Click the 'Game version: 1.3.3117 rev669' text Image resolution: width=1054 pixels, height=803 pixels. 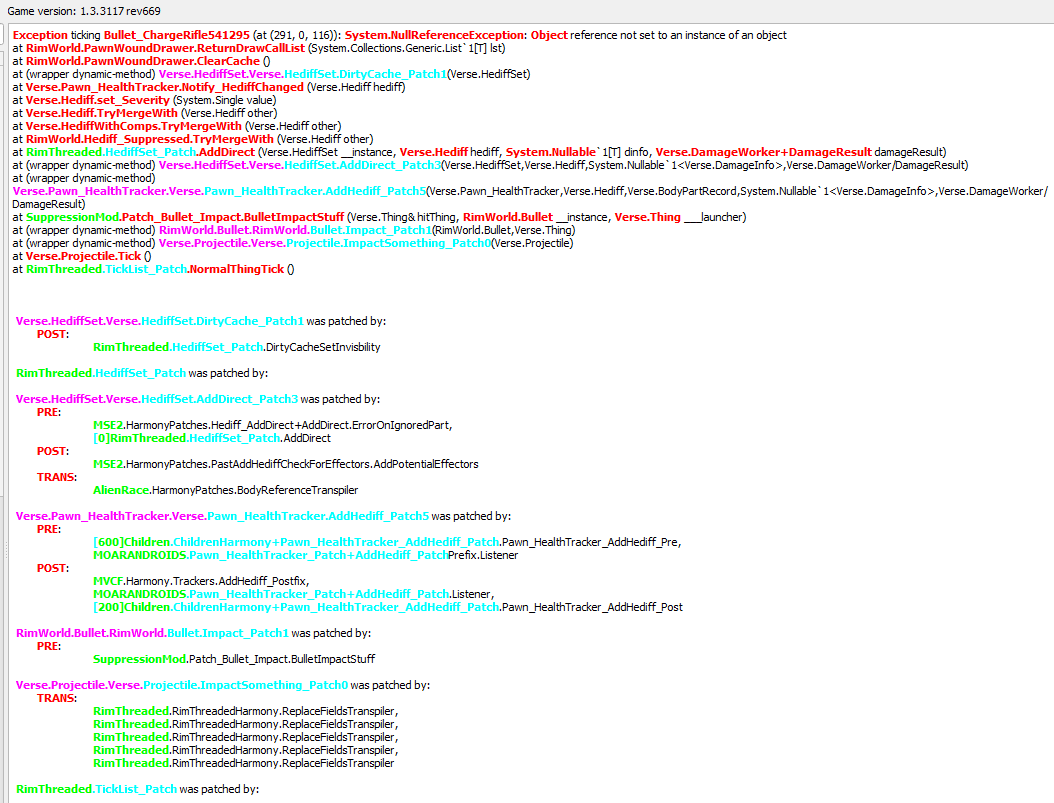[84, 11]
